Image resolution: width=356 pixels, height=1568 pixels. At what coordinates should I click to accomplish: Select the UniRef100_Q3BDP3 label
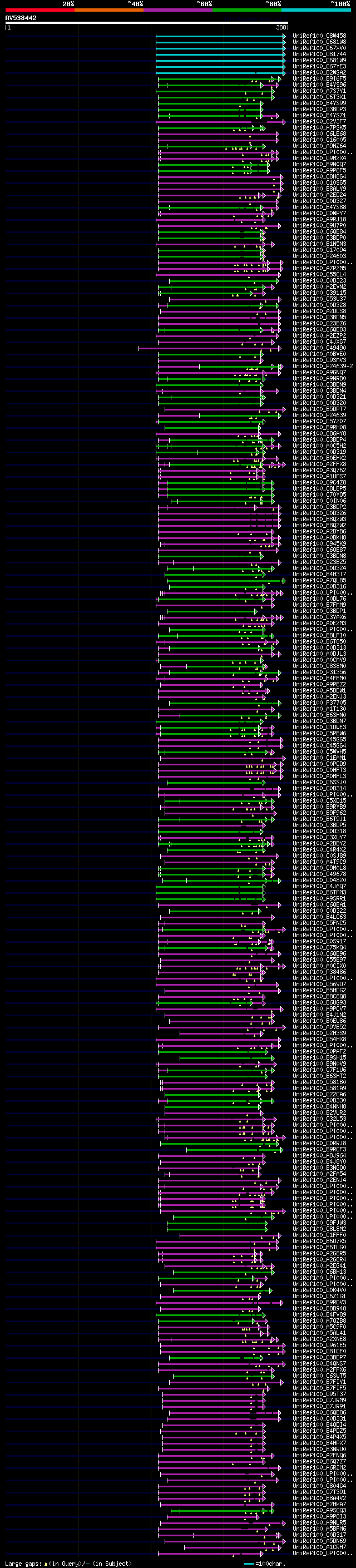point(319,109)
